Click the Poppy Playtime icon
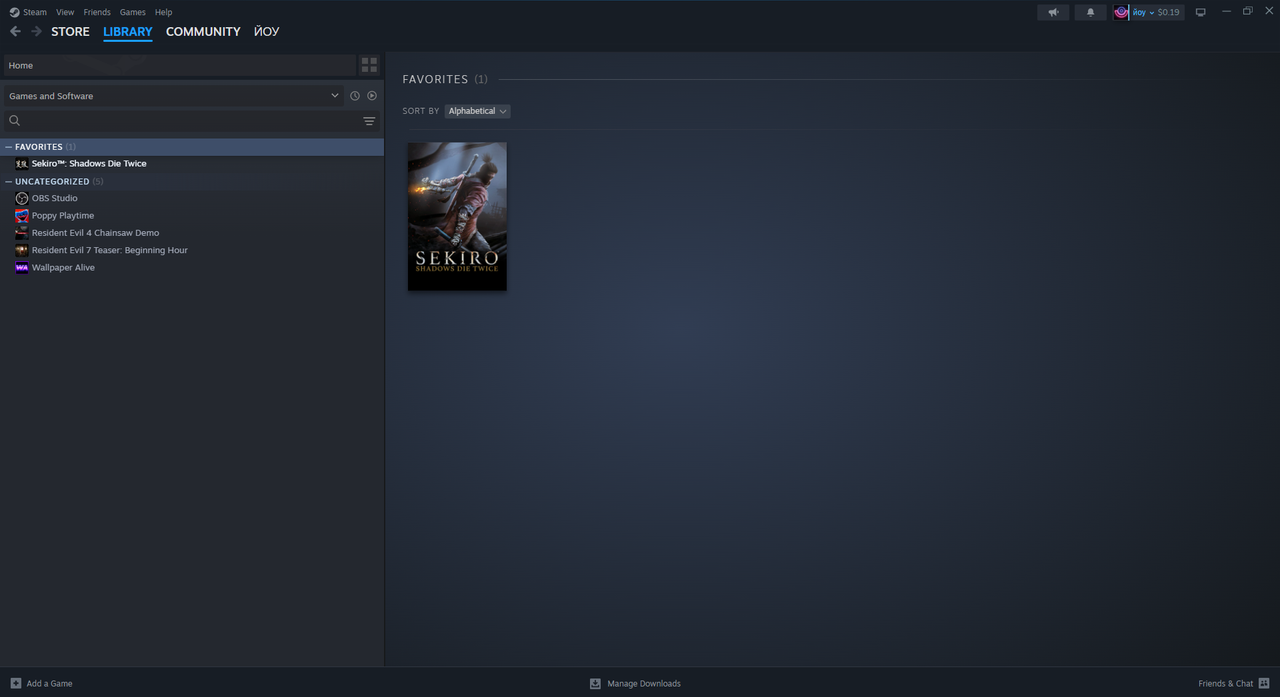Screen dimensions: 1280x697 22,216
